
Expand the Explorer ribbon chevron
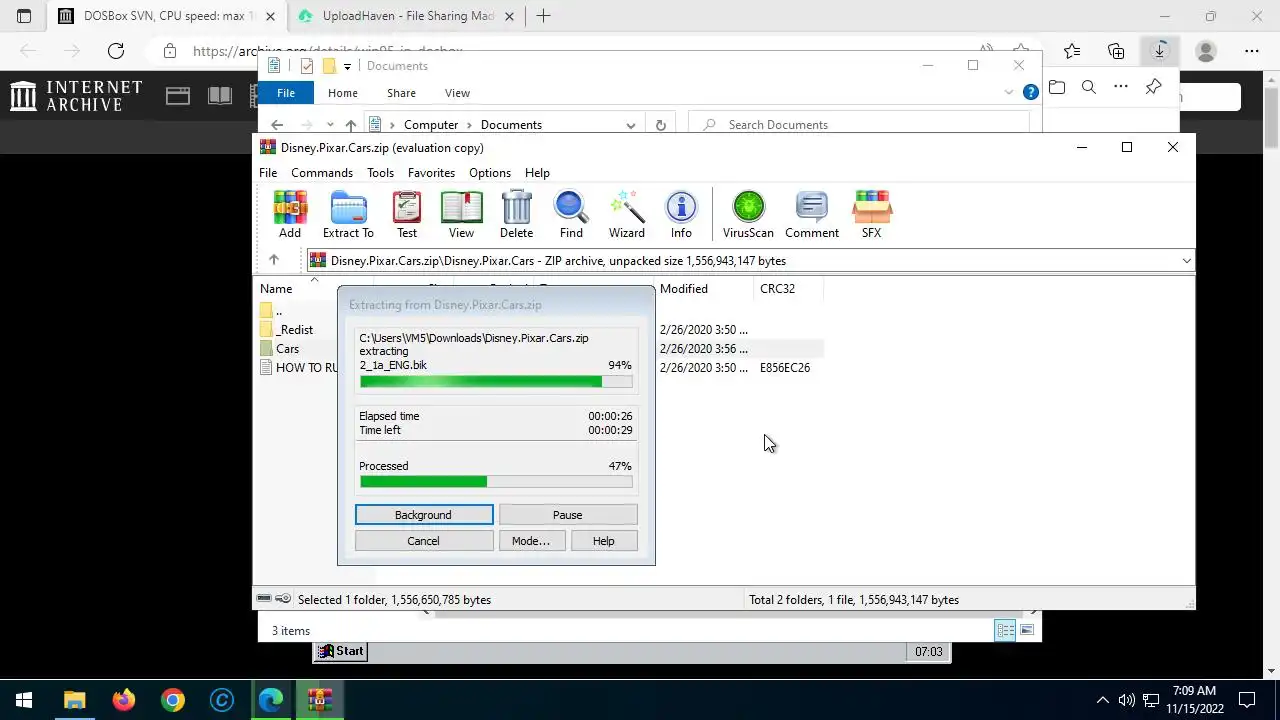tap(1008, 92)
